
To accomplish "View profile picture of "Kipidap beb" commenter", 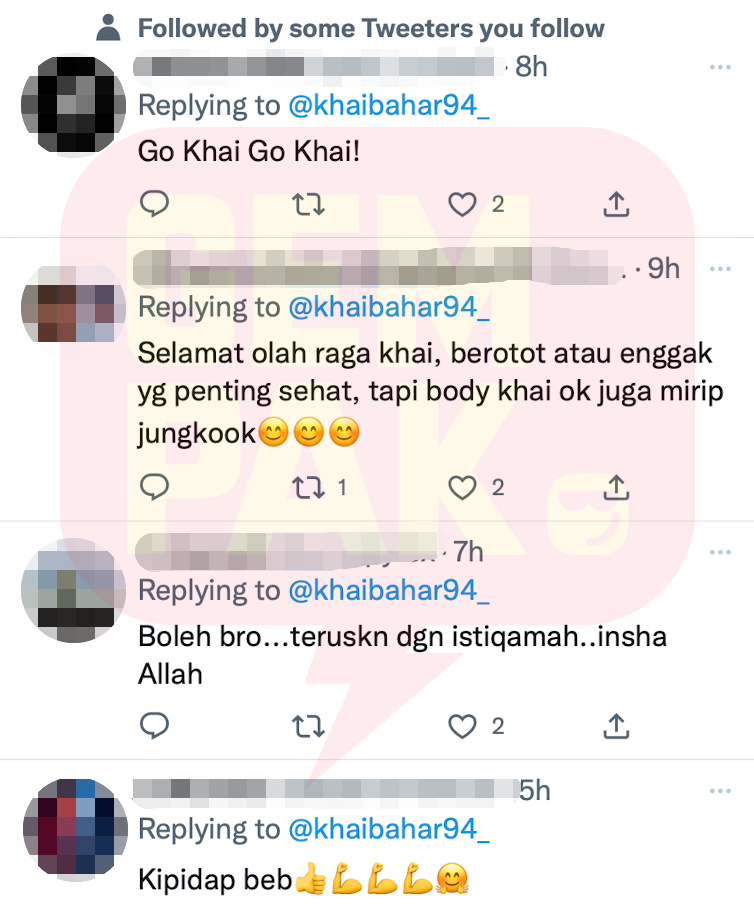I will tap(75, 830).
